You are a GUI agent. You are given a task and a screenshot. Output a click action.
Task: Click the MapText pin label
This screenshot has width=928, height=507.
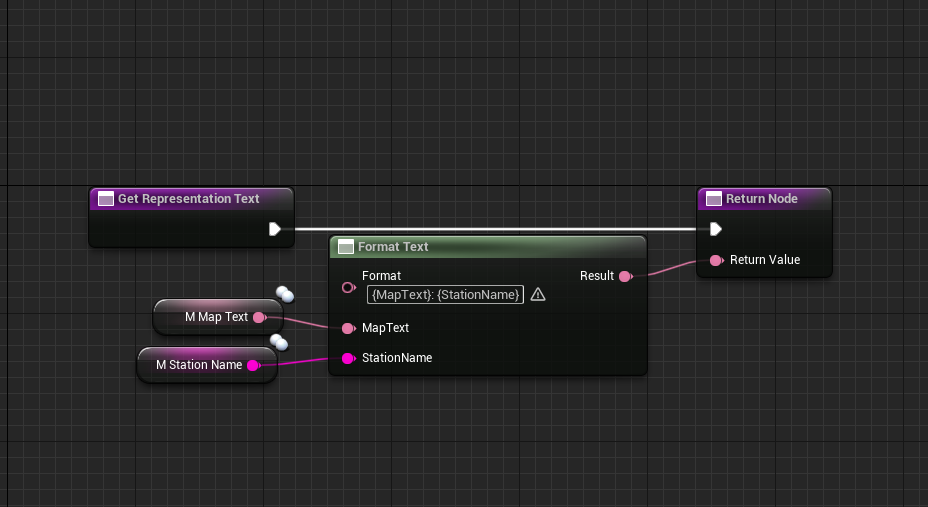pos(385,328)
